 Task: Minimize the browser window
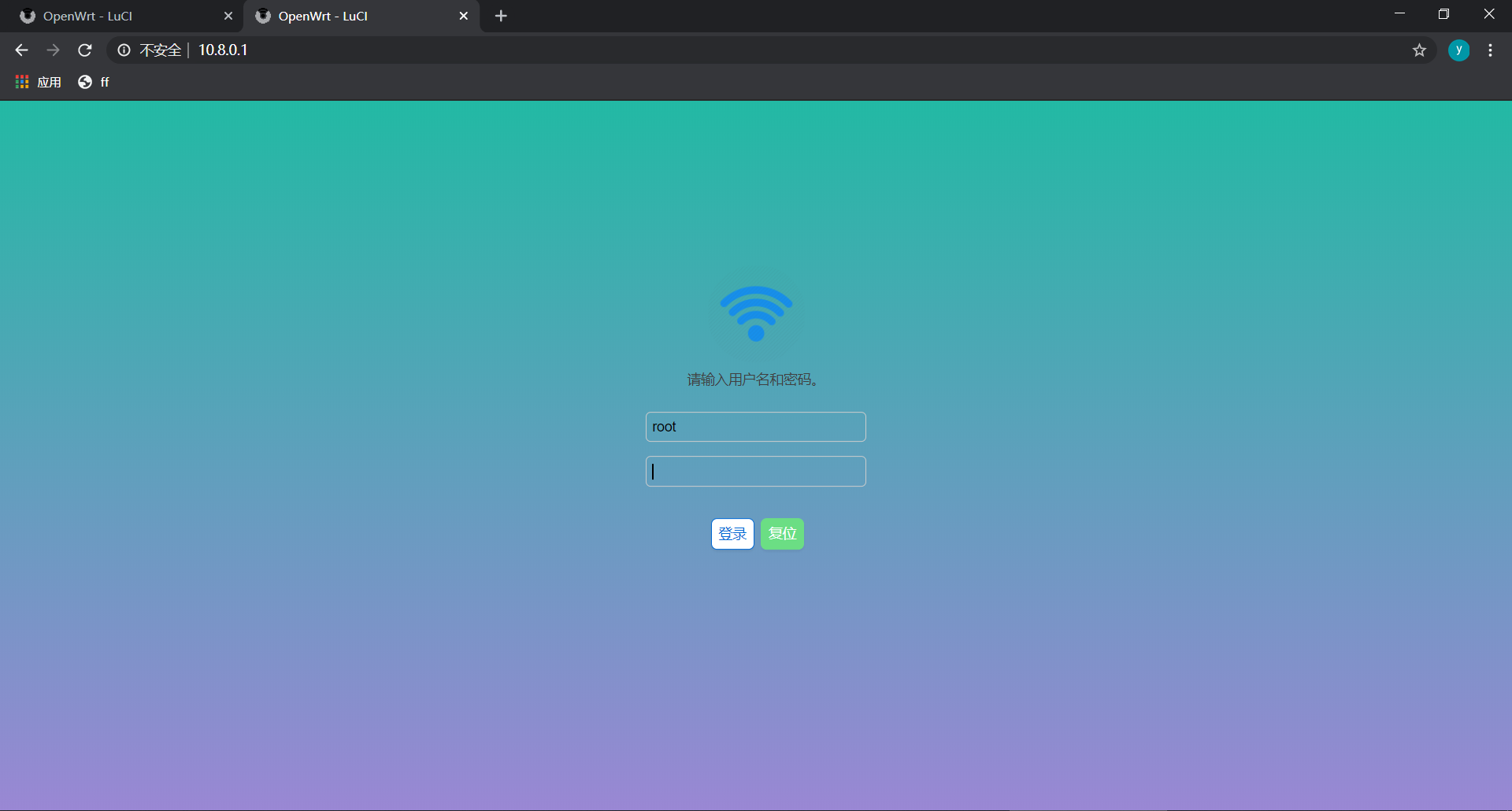click(x=1399, y=14)
